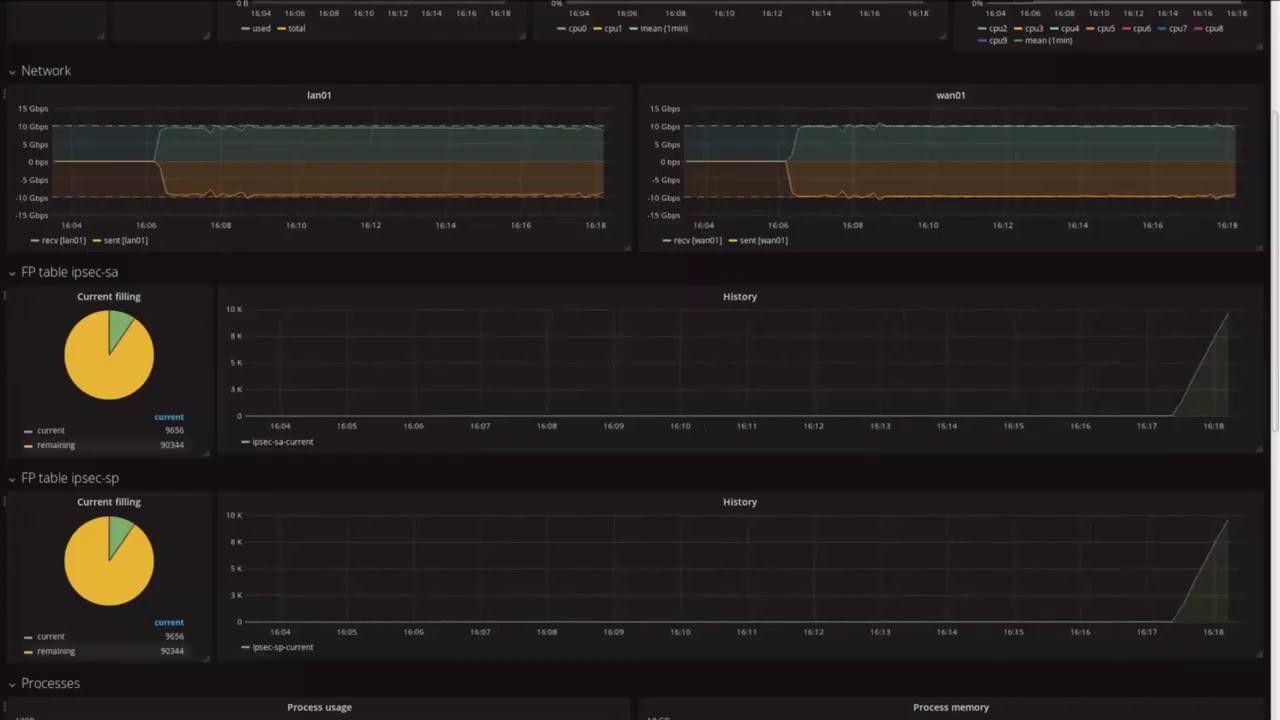Click value 9656 in ipsec-sp legend
Viewport: 1280px width, 720px height.
(174, 636)
